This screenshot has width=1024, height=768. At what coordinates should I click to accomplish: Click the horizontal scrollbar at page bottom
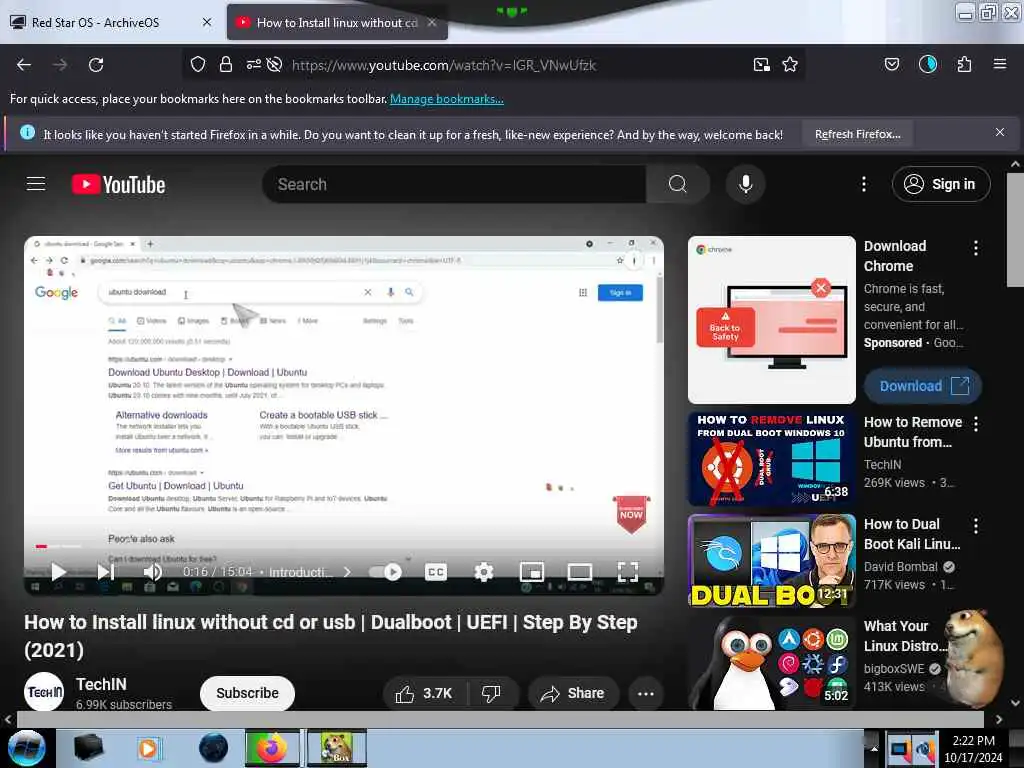(x=500, y=719)
